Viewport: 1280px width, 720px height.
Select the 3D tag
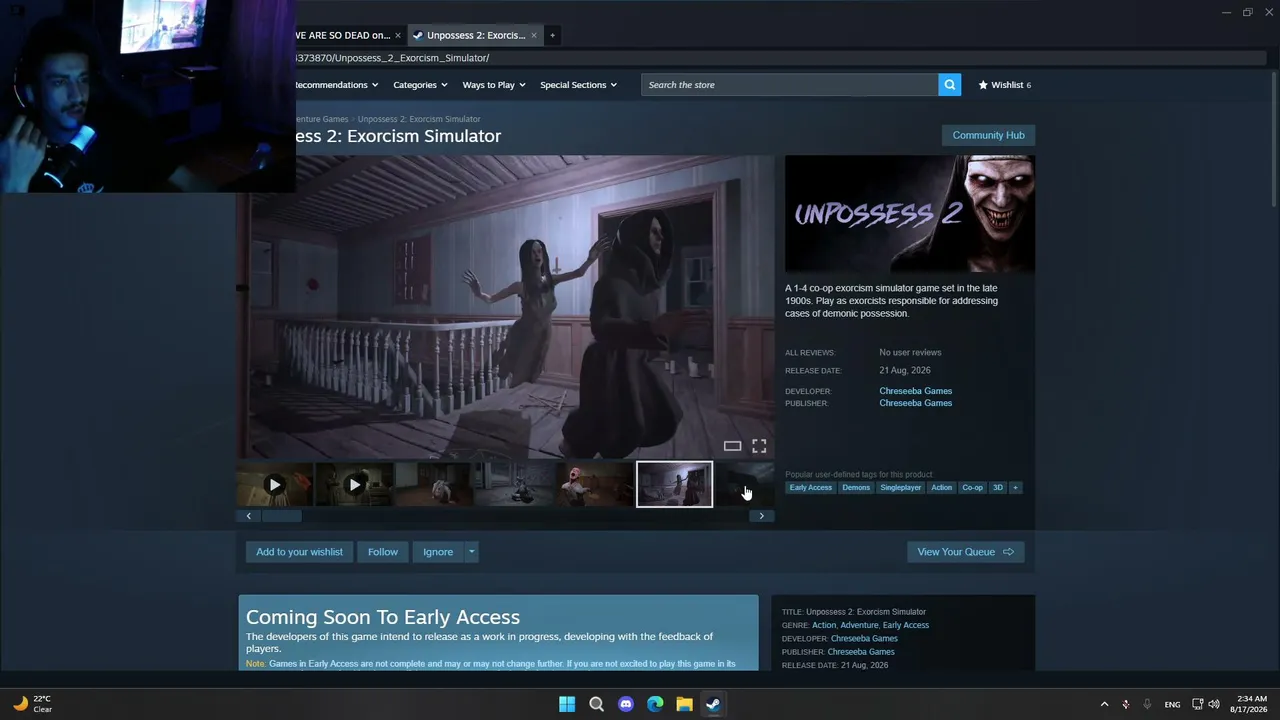point(998,488)
